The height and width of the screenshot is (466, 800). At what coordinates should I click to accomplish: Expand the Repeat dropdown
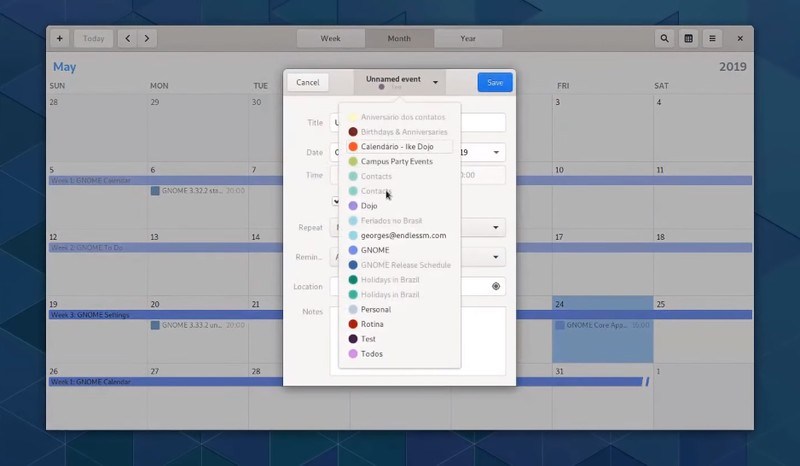(495, 227)
